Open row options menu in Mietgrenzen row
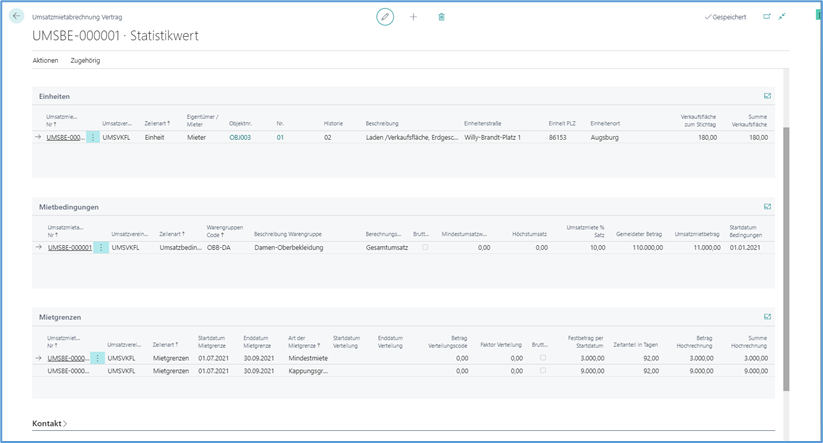 [97, 357]
